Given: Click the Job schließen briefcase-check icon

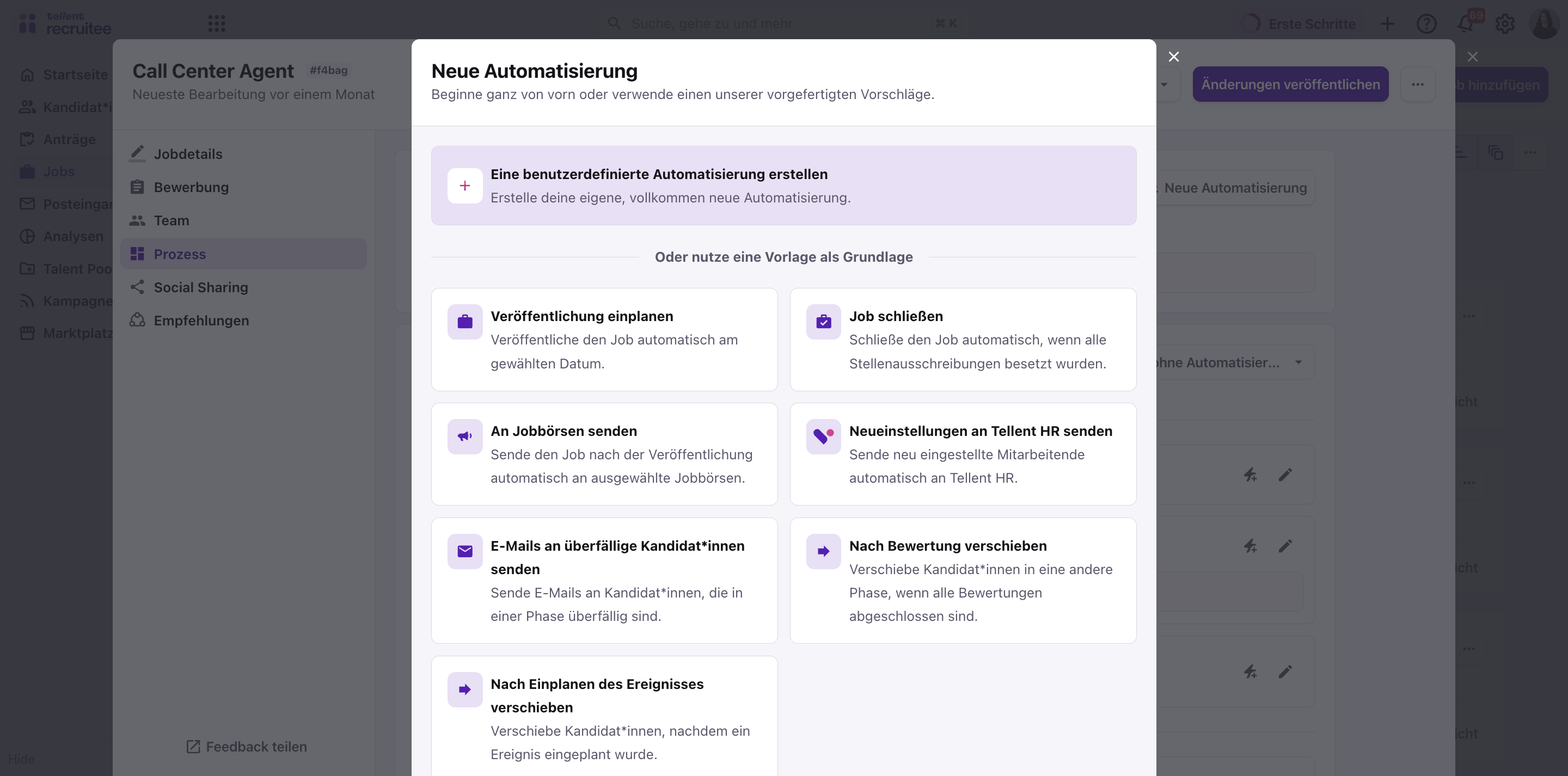Looking at the screenshot, I should [x=823, y=322].
